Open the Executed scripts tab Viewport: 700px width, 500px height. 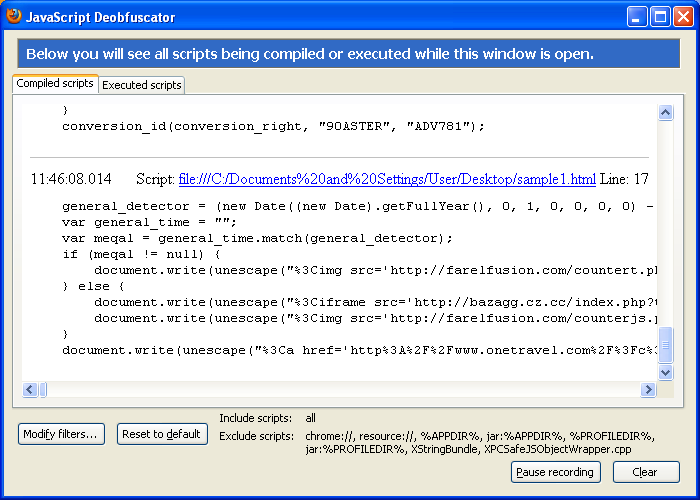pyautogui.click(x=142, y=85)
